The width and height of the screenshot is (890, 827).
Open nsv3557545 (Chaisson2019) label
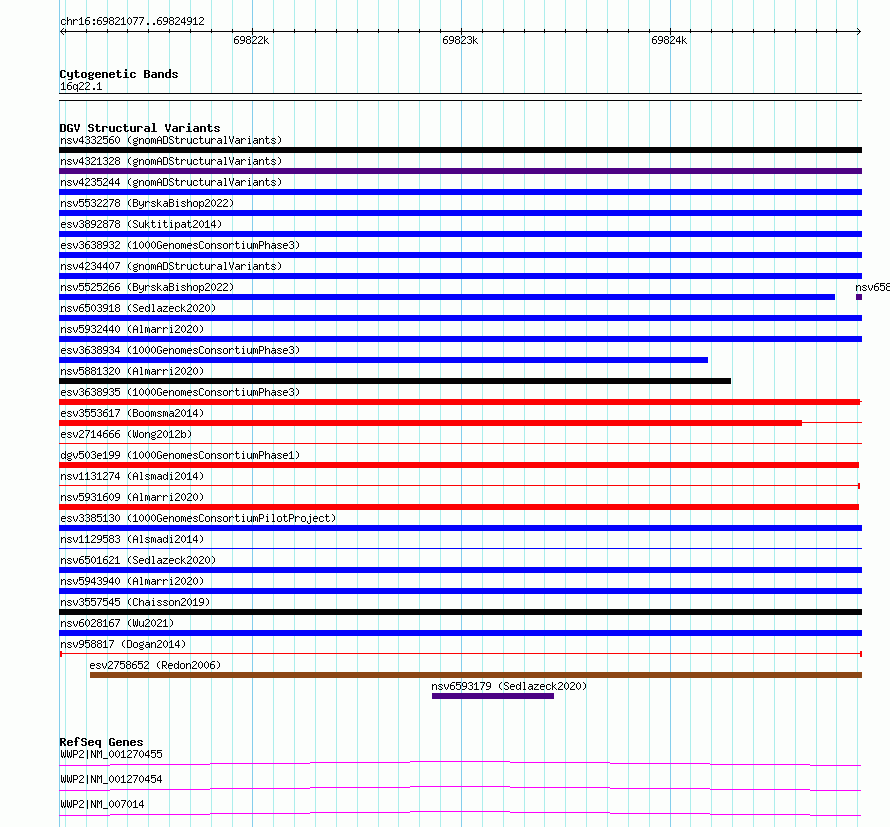coord(135,602)
